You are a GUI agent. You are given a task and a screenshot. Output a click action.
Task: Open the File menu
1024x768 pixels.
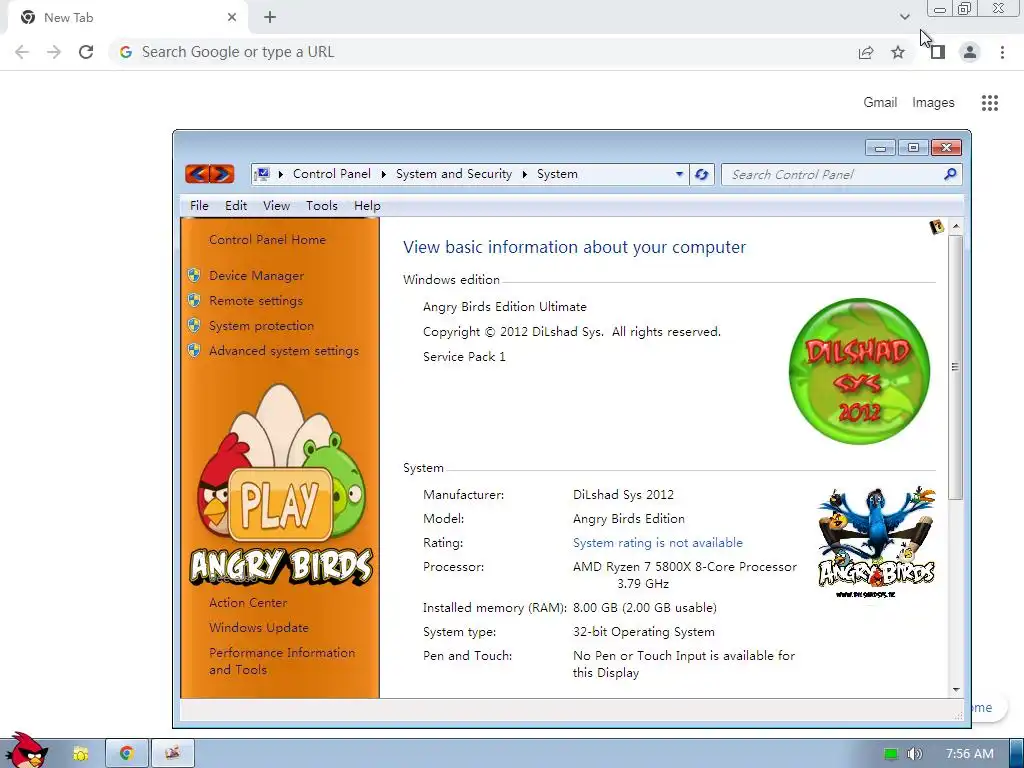click(x=199, y=206)
